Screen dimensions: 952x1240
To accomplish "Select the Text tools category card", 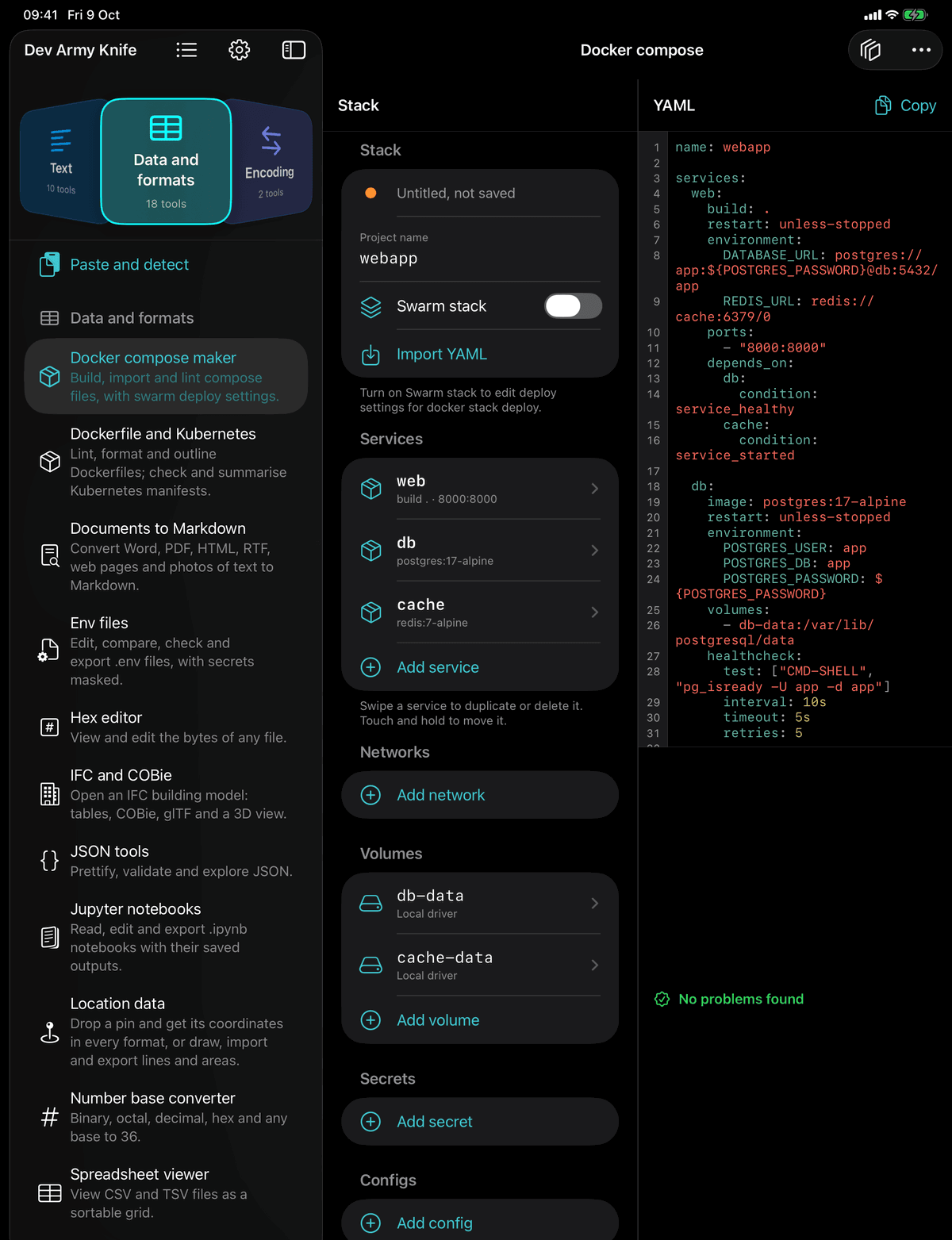I will 60,162.
